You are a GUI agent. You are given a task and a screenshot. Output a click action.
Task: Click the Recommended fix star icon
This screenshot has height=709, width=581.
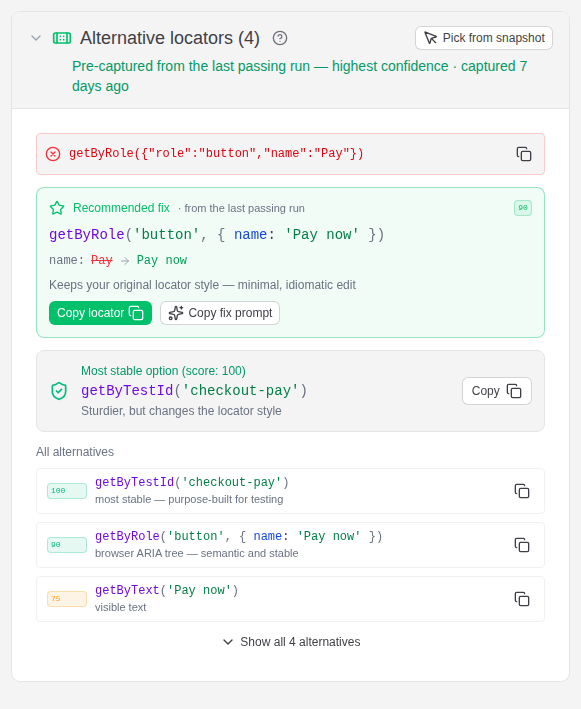(57, 208)
